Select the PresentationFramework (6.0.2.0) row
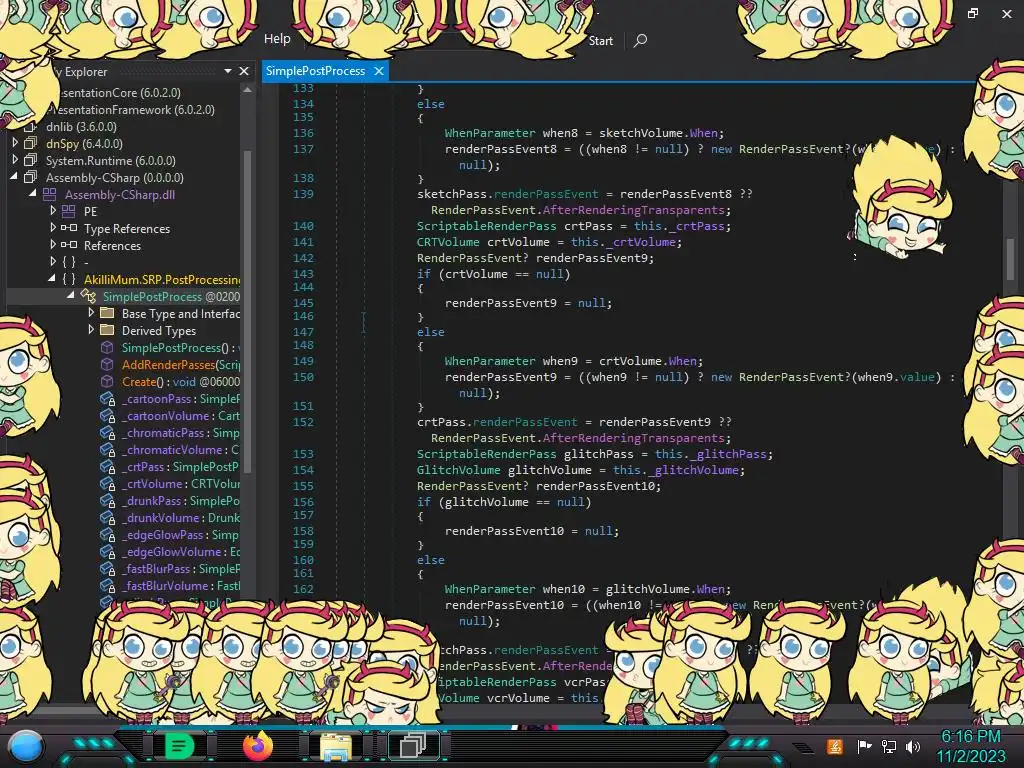This screenshot has height=768, width=1024. click(130, 109)
